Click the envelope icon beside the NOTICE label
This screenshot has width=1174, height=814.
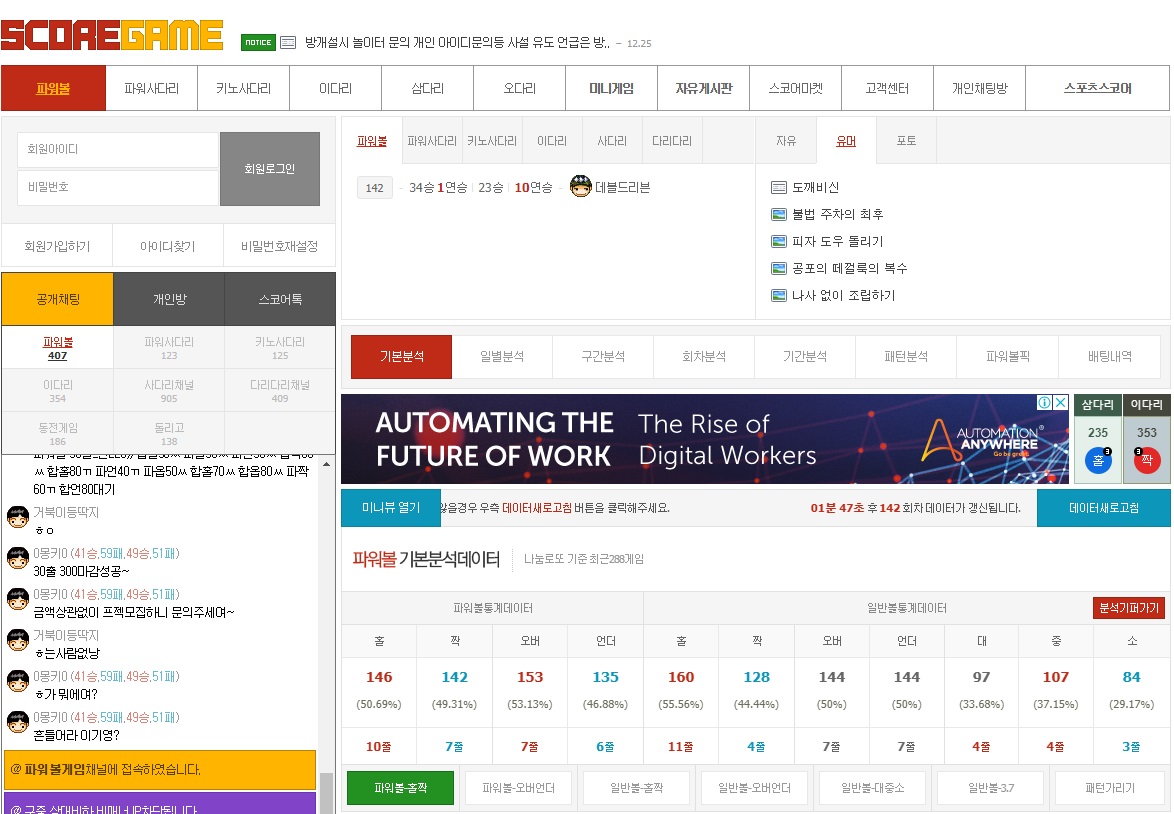click(288, 42)
